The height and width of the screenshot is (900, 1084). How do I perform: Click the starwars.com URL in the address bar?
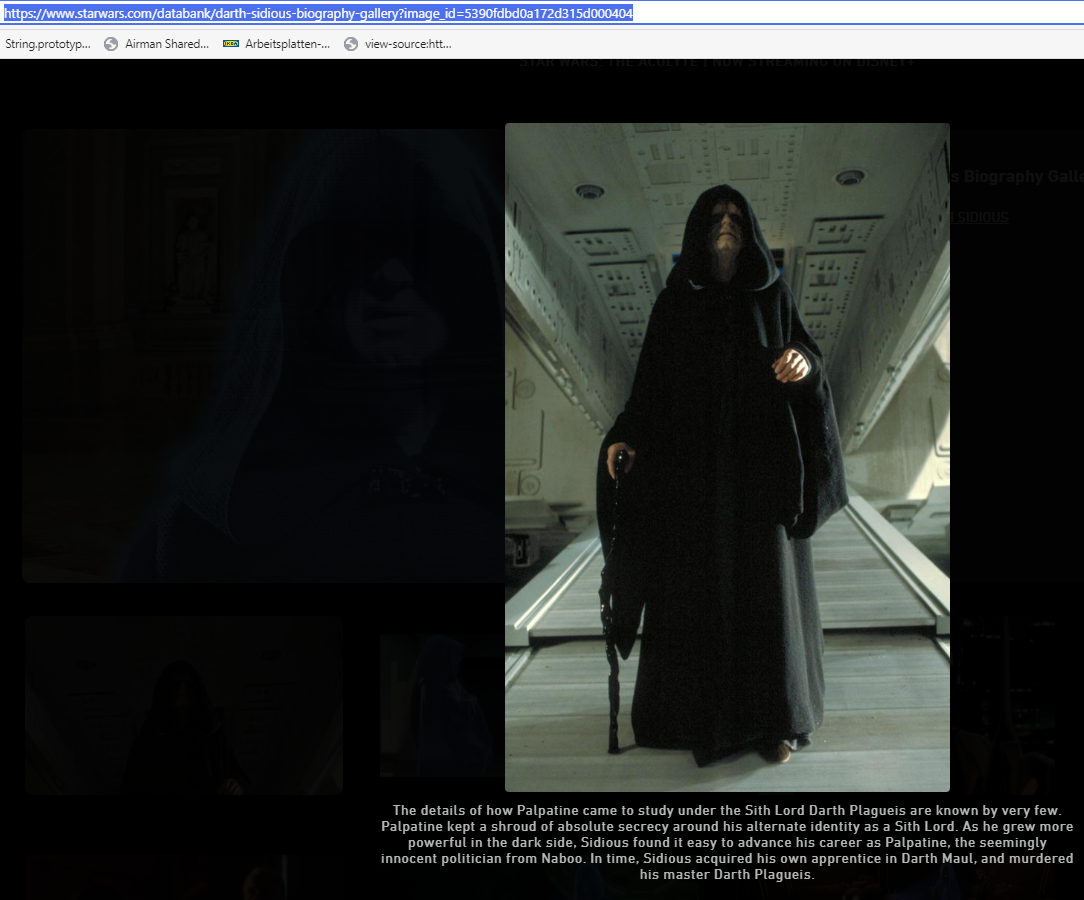point(318,13)
